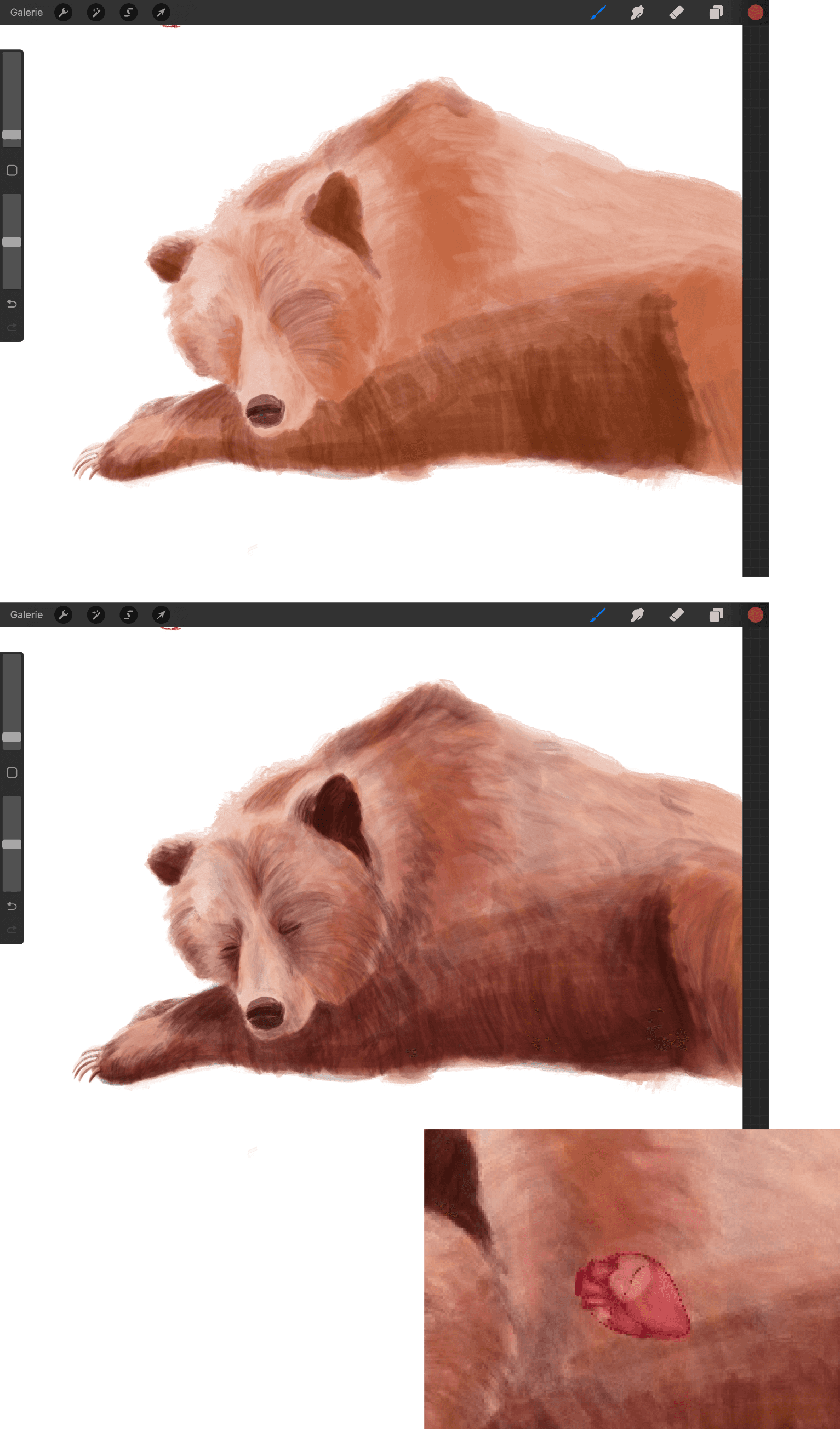The width and height of the screenshot is (840, 1429).
Task: Select the Eraser tool in top screenshot
Action: point(677,13)
